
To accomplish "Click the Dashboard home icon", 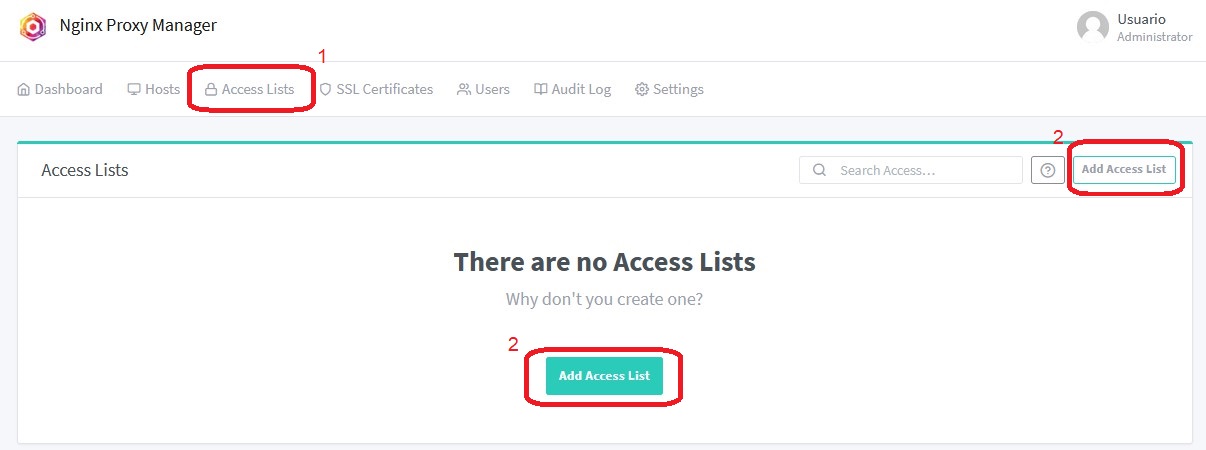I will click(24, 90).
